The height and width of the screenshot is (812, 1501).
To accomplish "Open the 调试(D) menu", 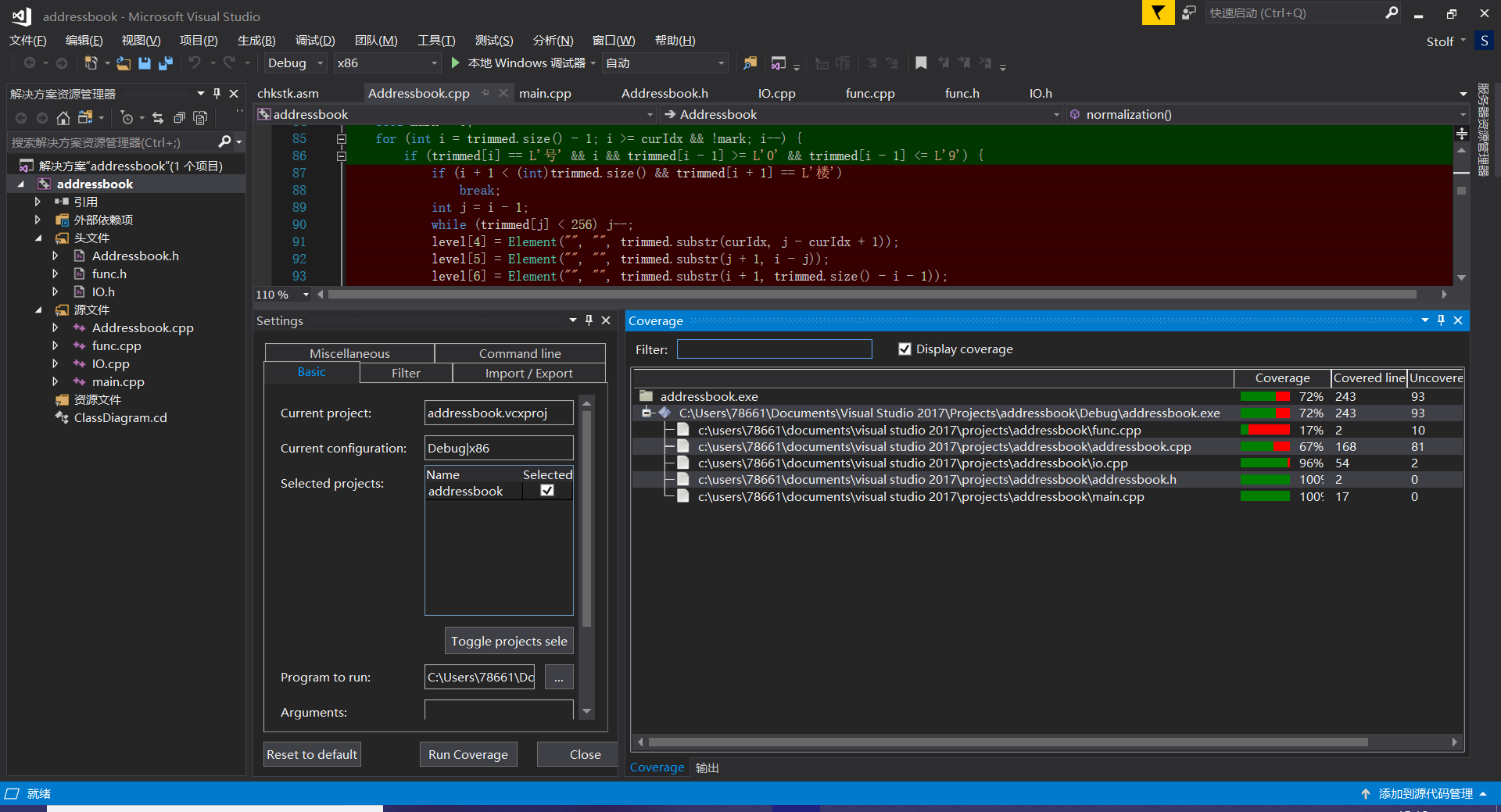I will pos(315,41).
